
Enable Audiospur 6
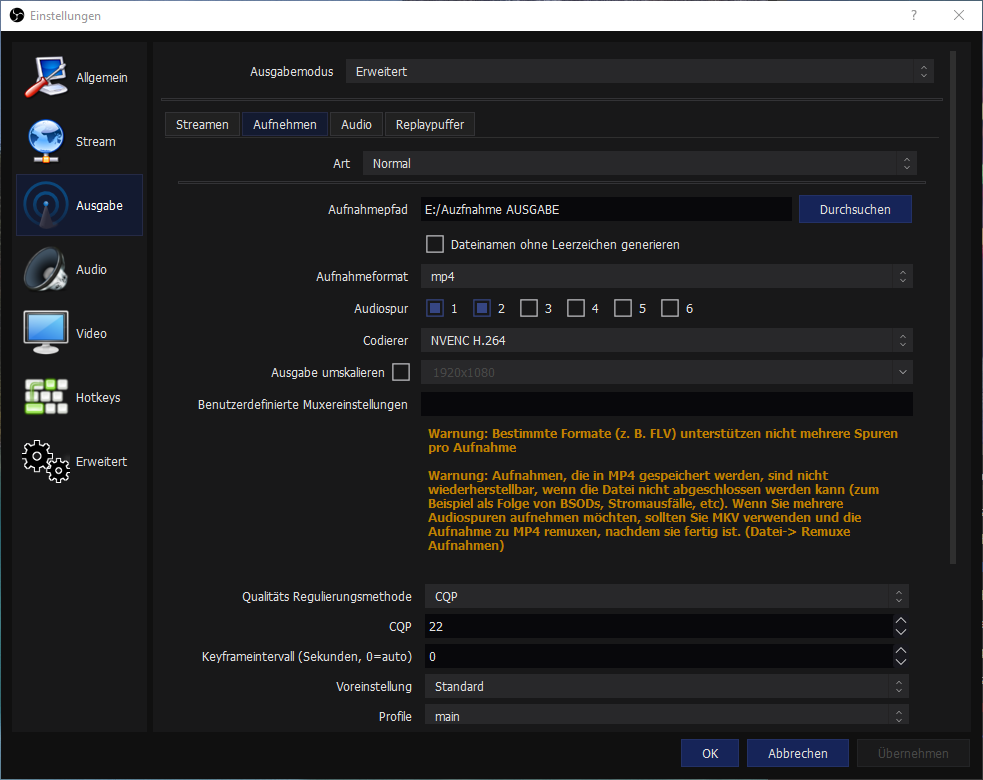[x=670, y=308]
